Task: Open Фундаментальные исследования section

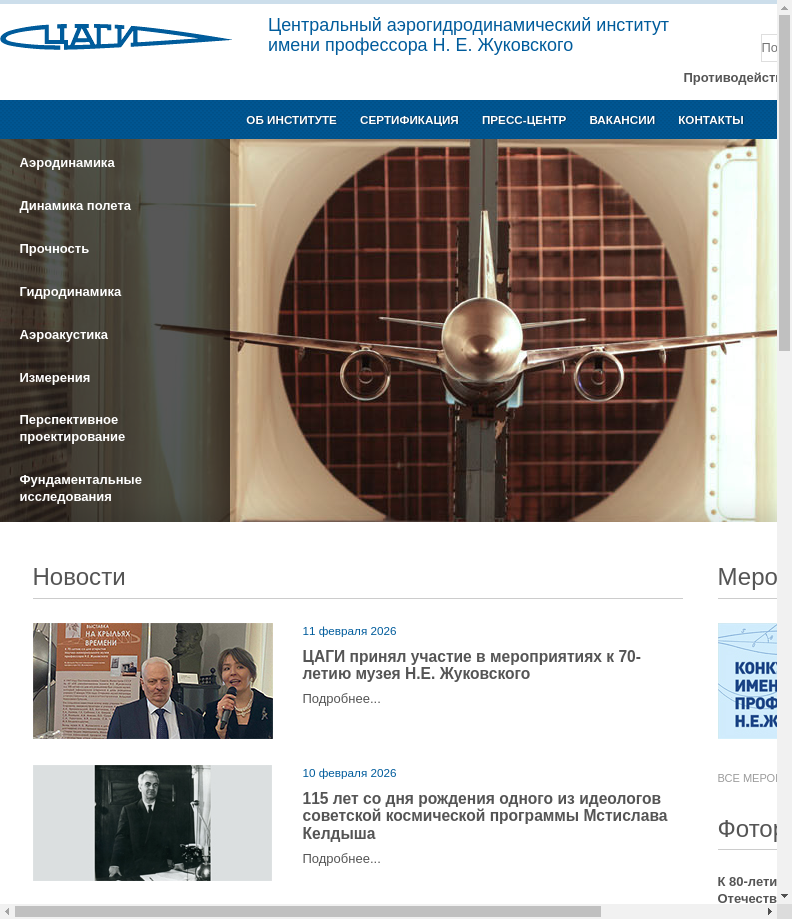Action: pyautogui.click(x=80, y=488)
